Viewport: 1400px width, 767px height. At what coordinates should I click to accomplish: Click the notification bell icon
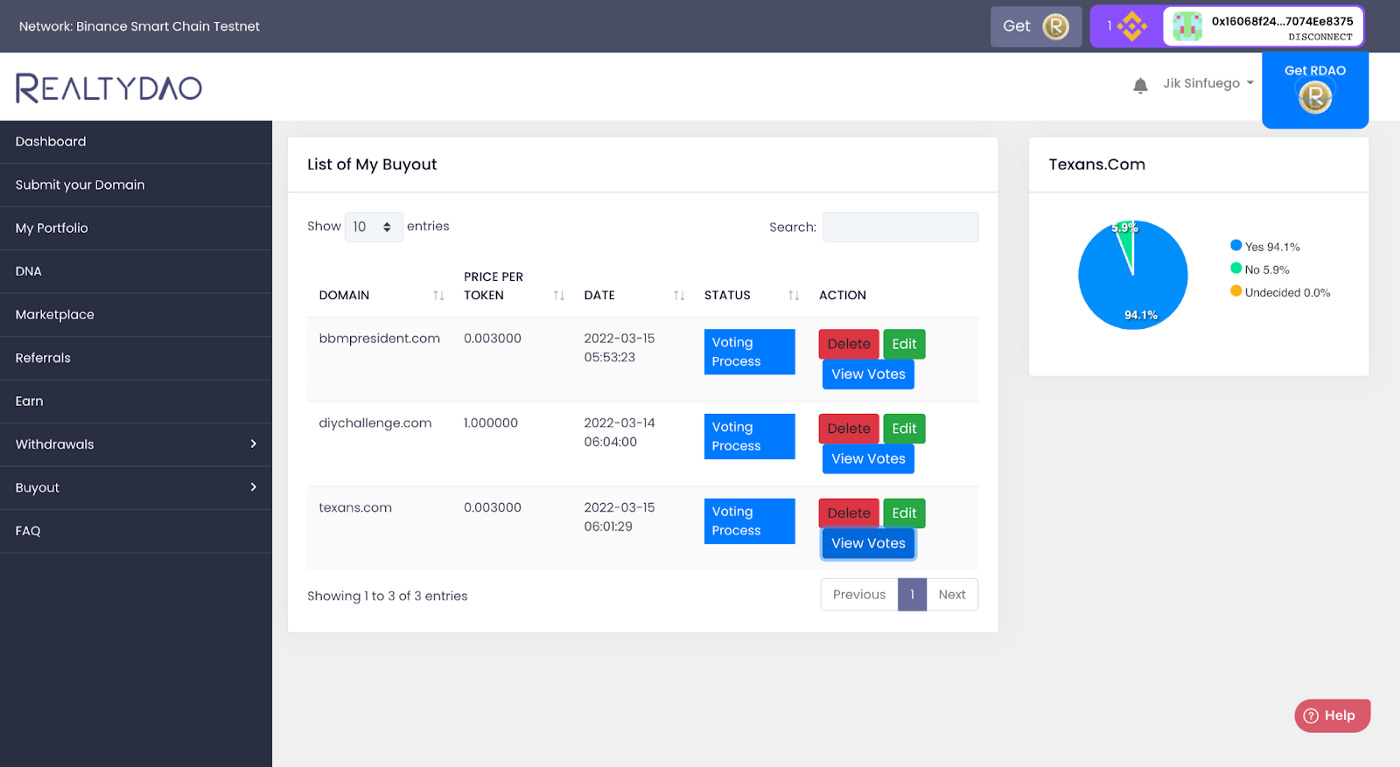1140,86
